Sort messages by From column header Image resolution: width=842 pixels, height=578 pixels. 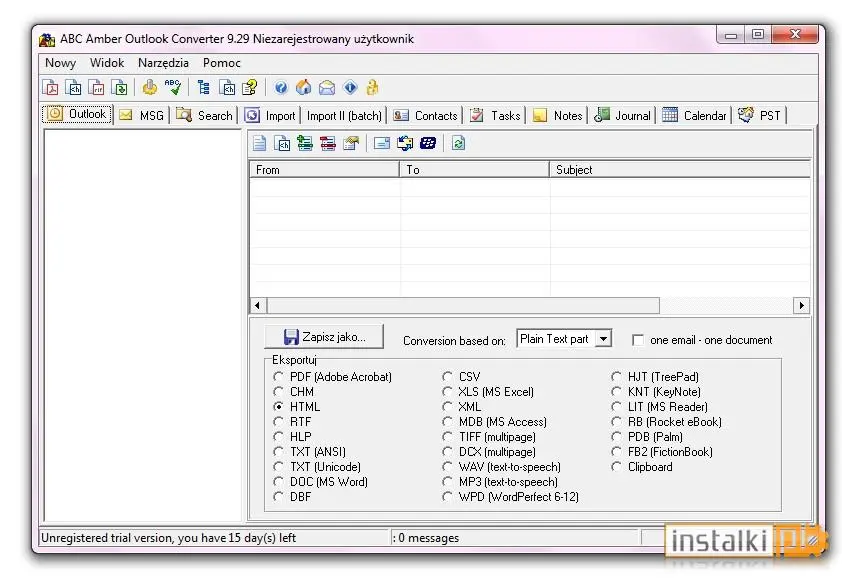324,170
